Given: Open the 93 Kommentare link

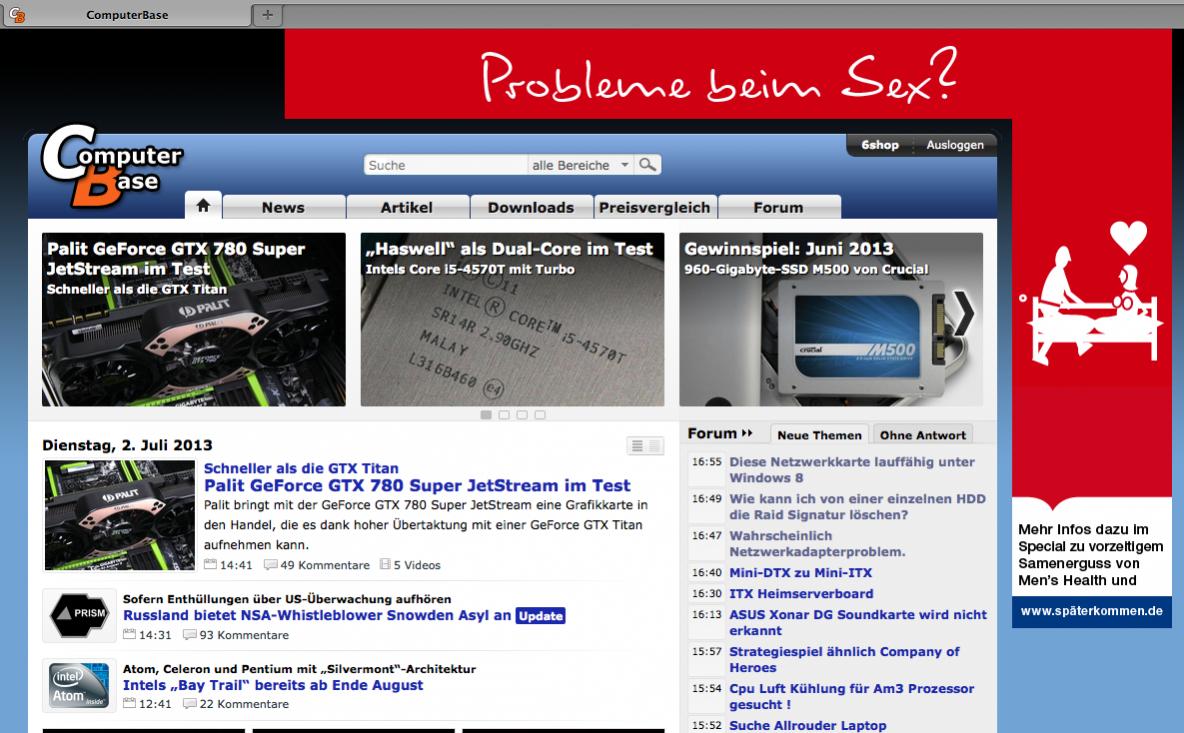Looking at the screenshot, I should click(244, 635).
